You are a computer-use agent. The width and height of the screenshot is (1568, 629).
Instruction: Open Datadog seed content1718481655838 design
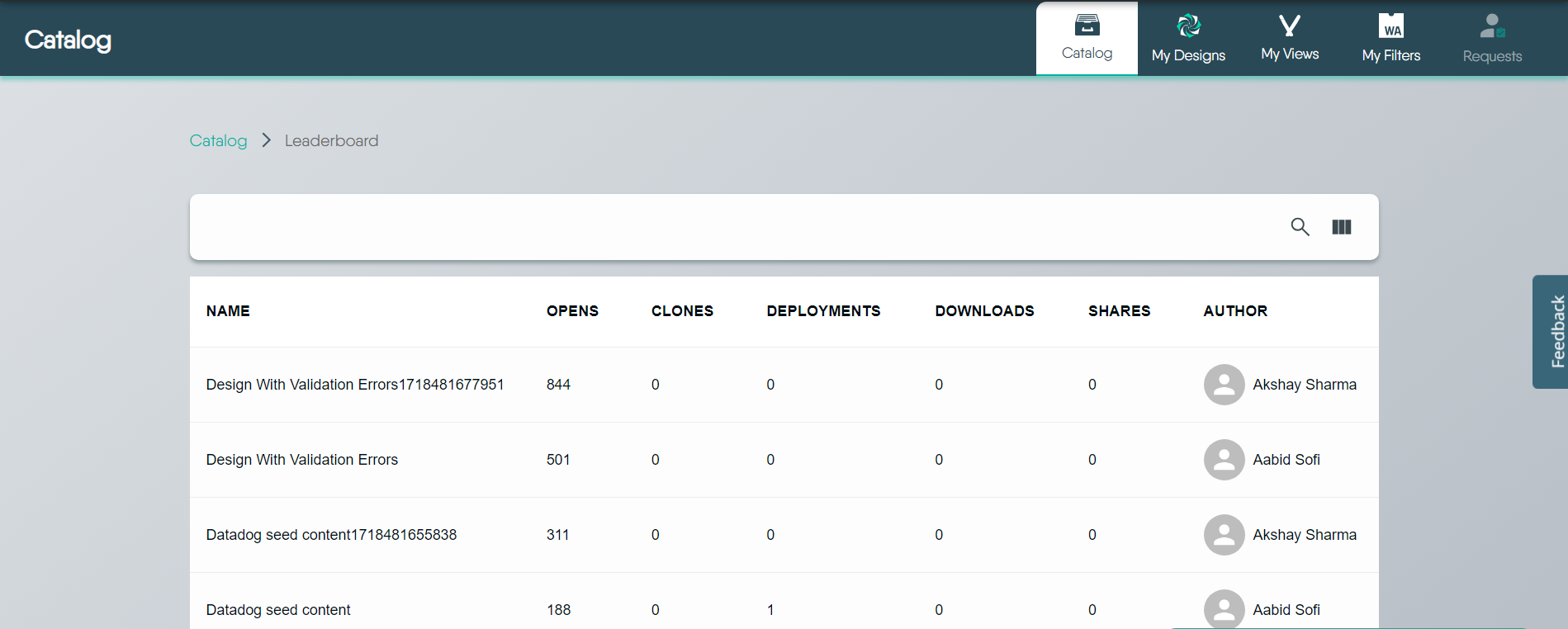tap(331, 535)
